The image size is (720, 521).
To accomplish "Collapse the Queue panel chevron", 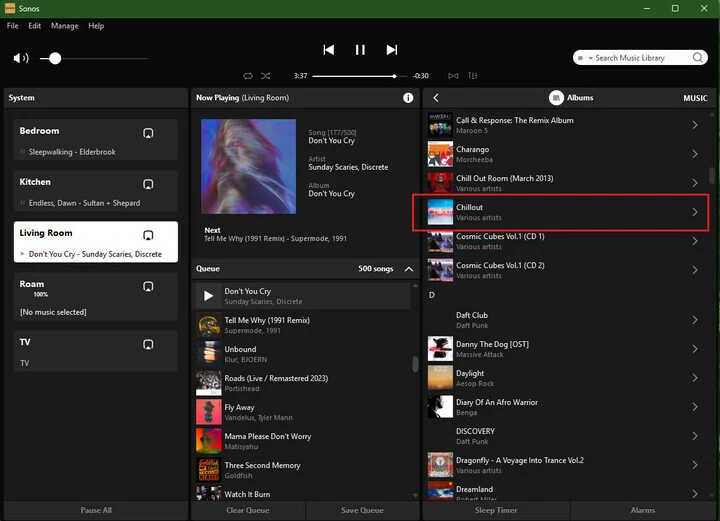I will [409, 269].
